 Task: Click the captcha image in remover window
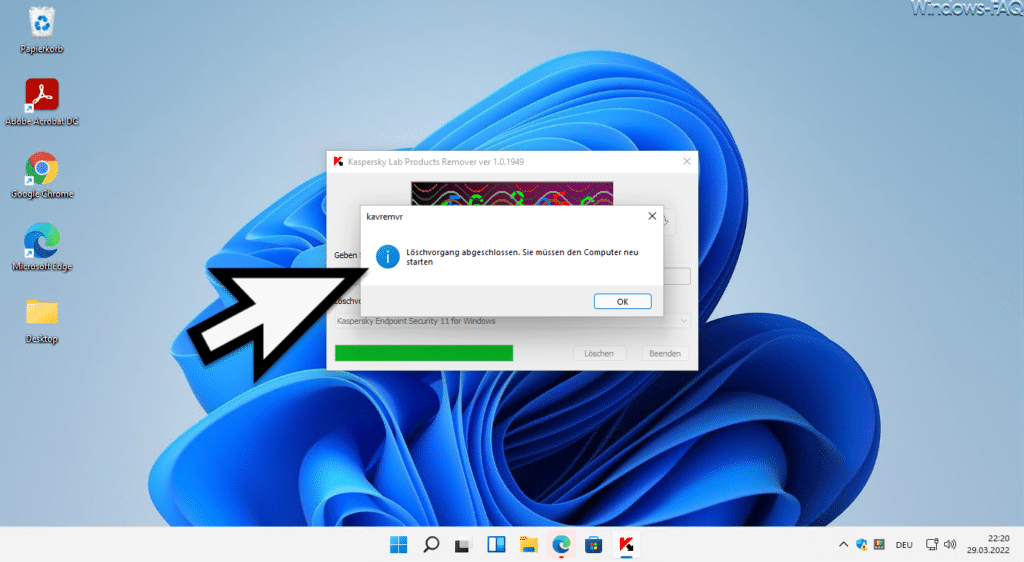tap(512, 194)
